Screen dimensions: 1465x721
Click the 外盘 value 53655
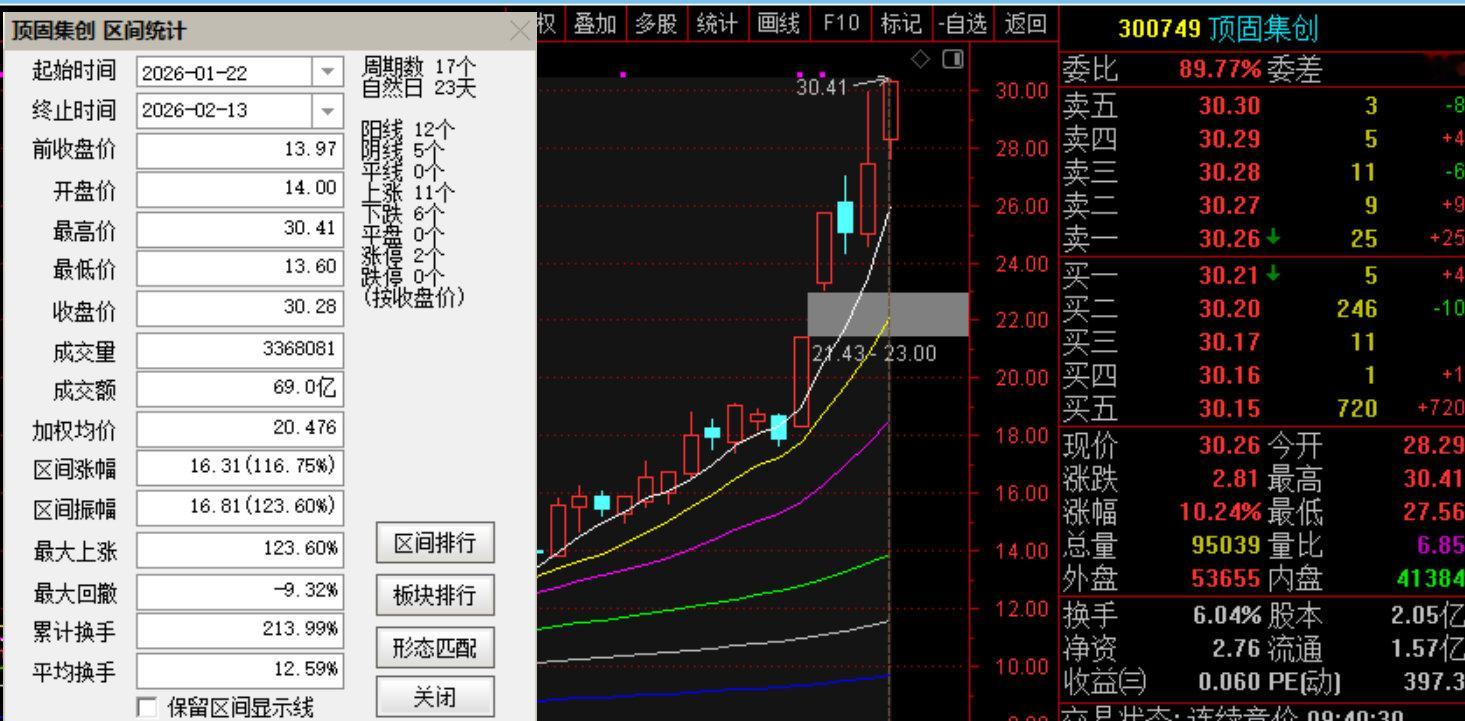click(x=1227, y=580)
